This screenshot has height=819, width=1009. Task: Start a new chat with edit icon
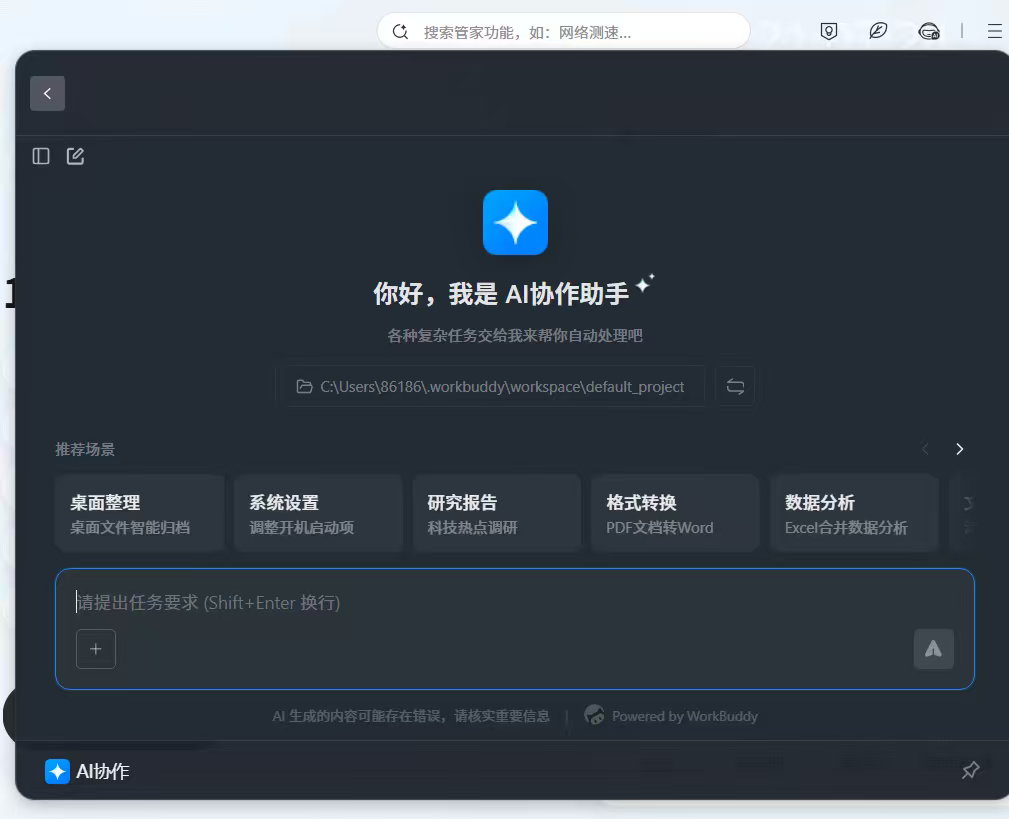(75, 156)
